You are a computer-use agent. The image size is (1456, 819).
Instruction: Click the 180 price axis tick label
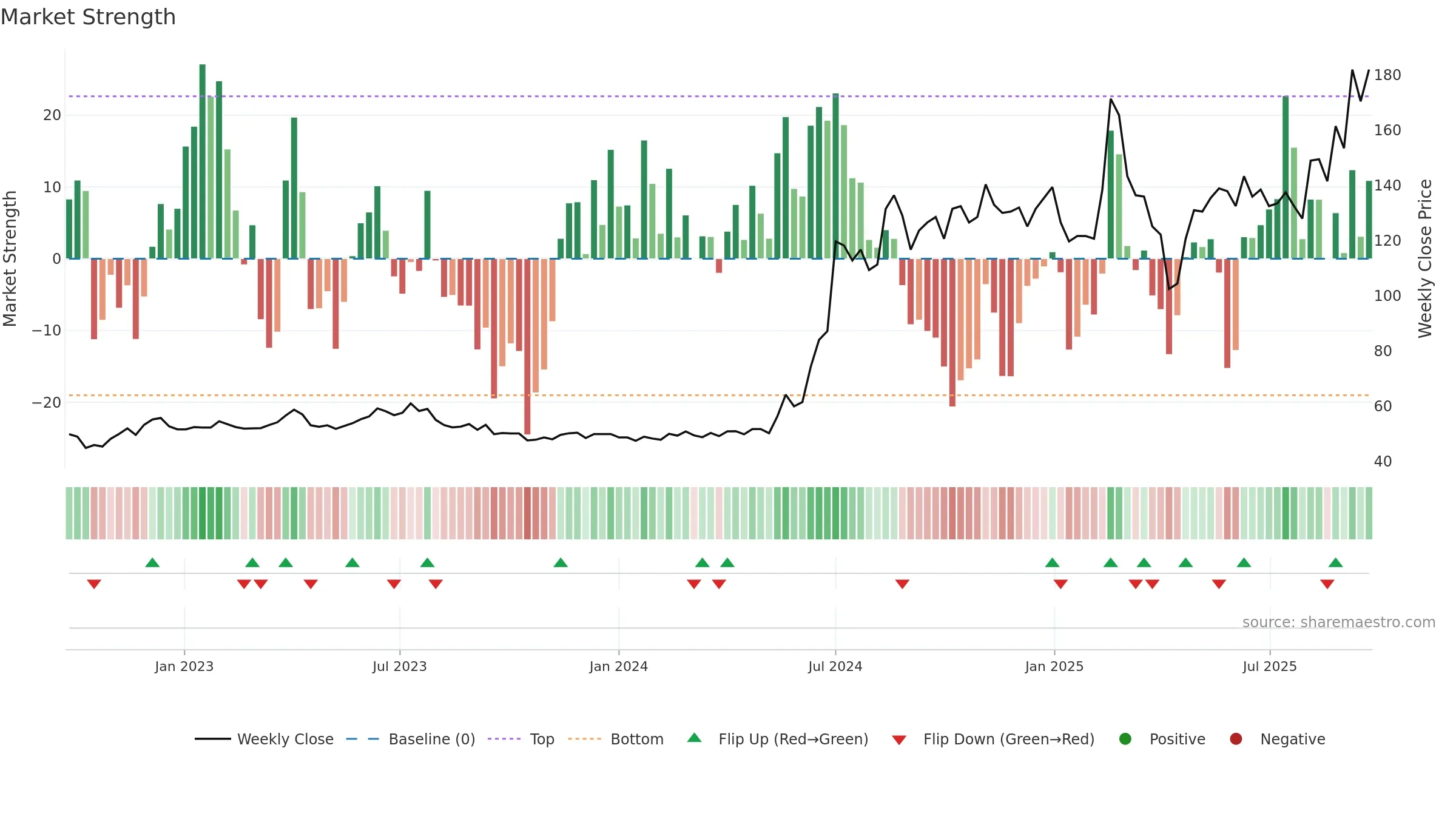pos(1387,75)
